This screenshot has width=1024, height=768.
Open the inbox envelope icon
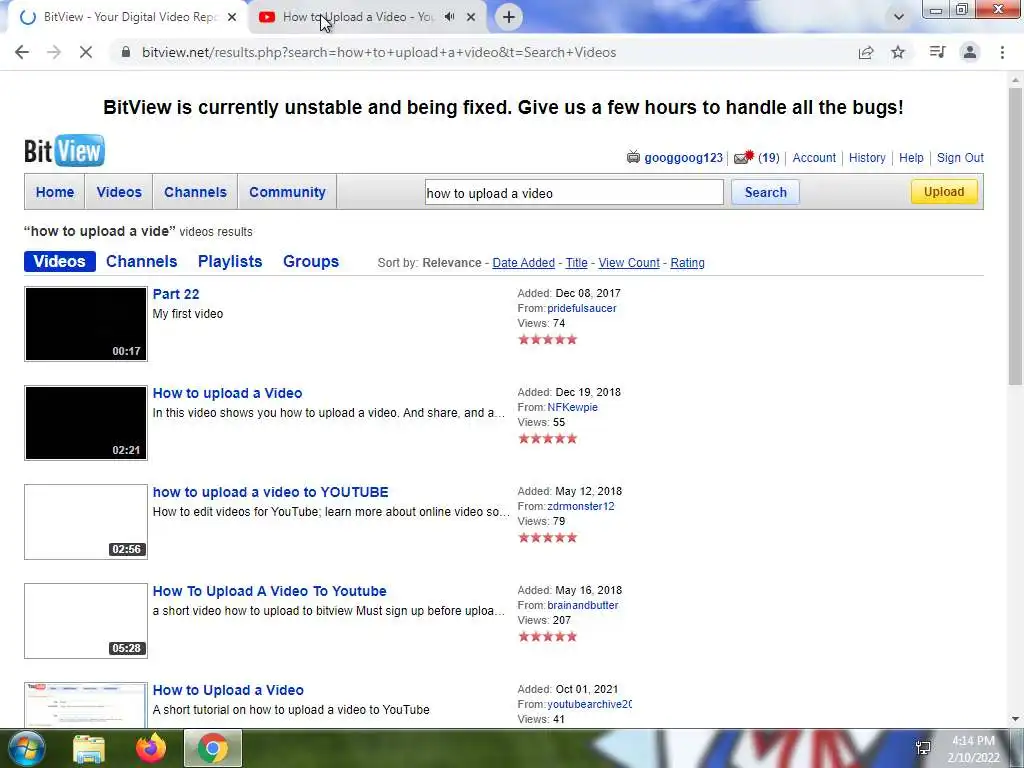pos(744,157)
